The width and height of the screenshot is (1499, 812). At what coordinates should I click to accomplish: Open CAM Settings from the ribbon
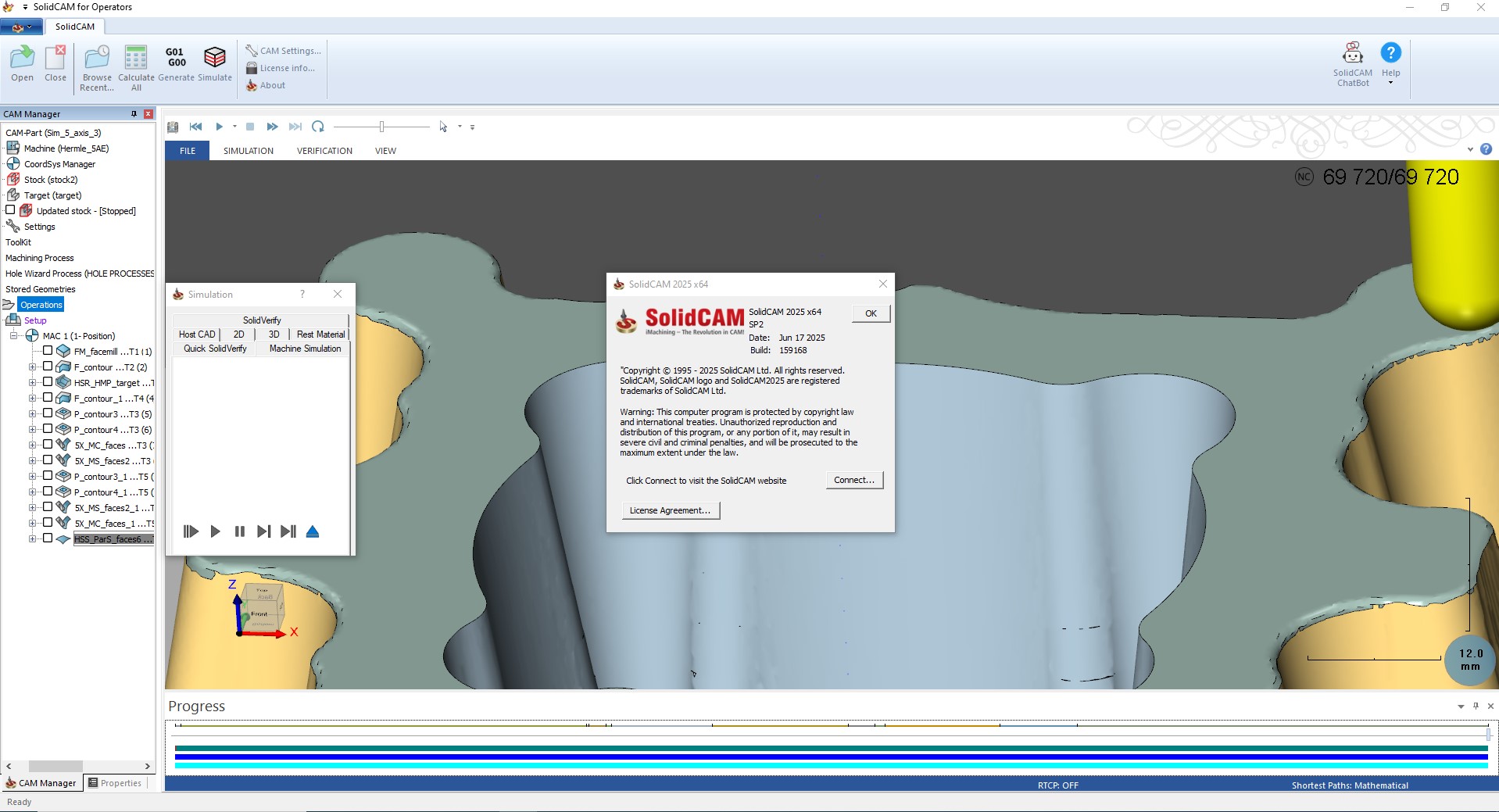[283, 51]
